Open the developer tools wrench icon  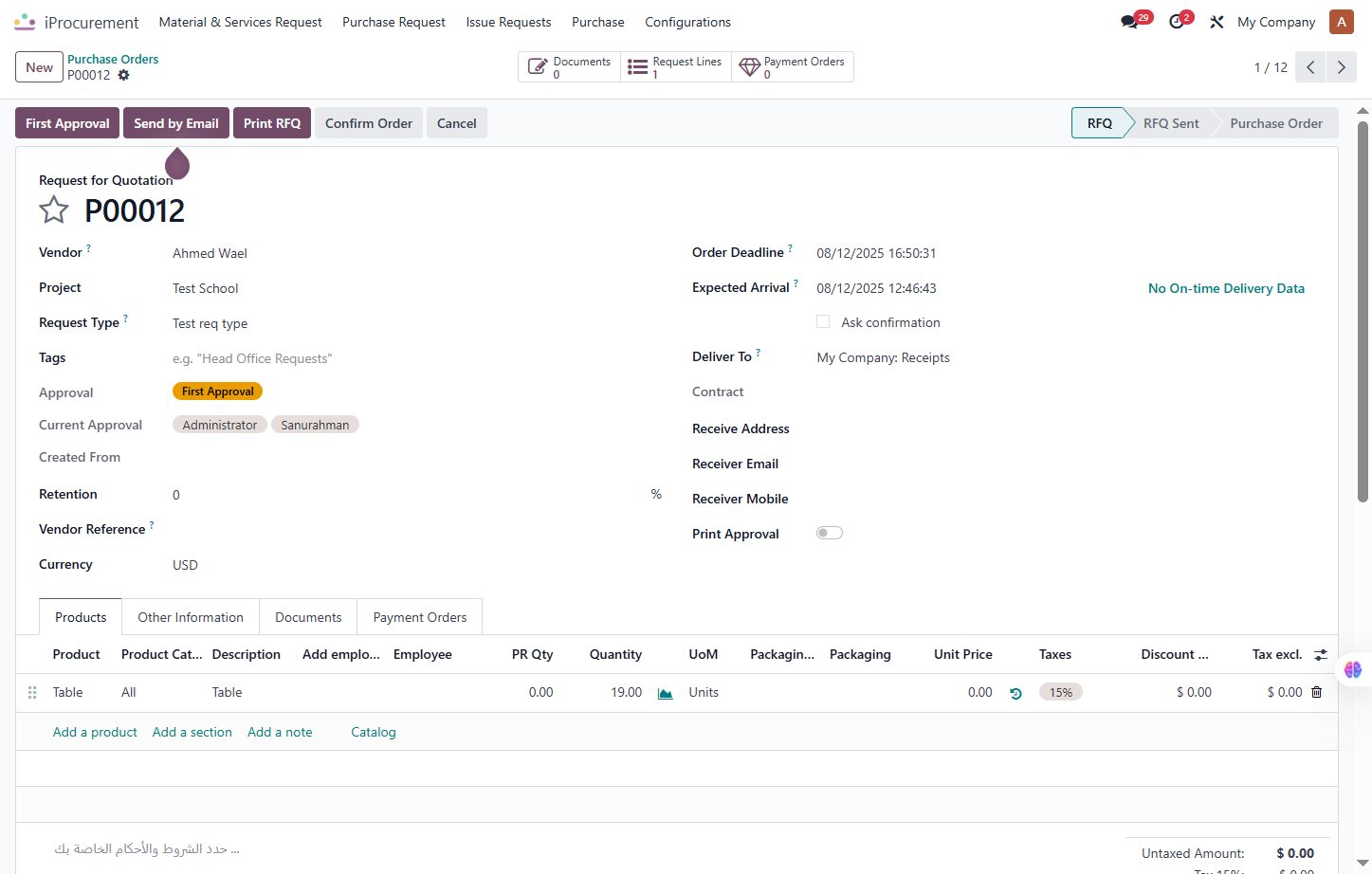click(1217, 22)
